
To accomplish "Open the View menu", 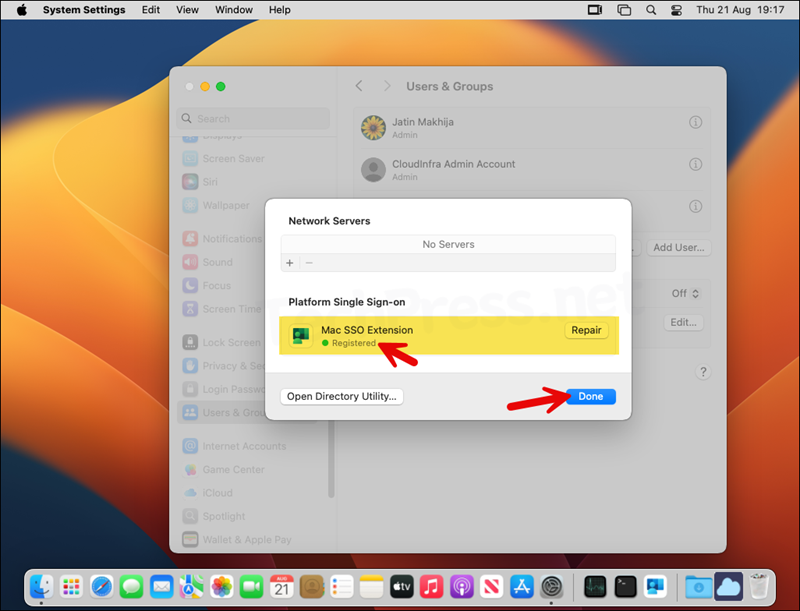I will [x=187, y=10].
